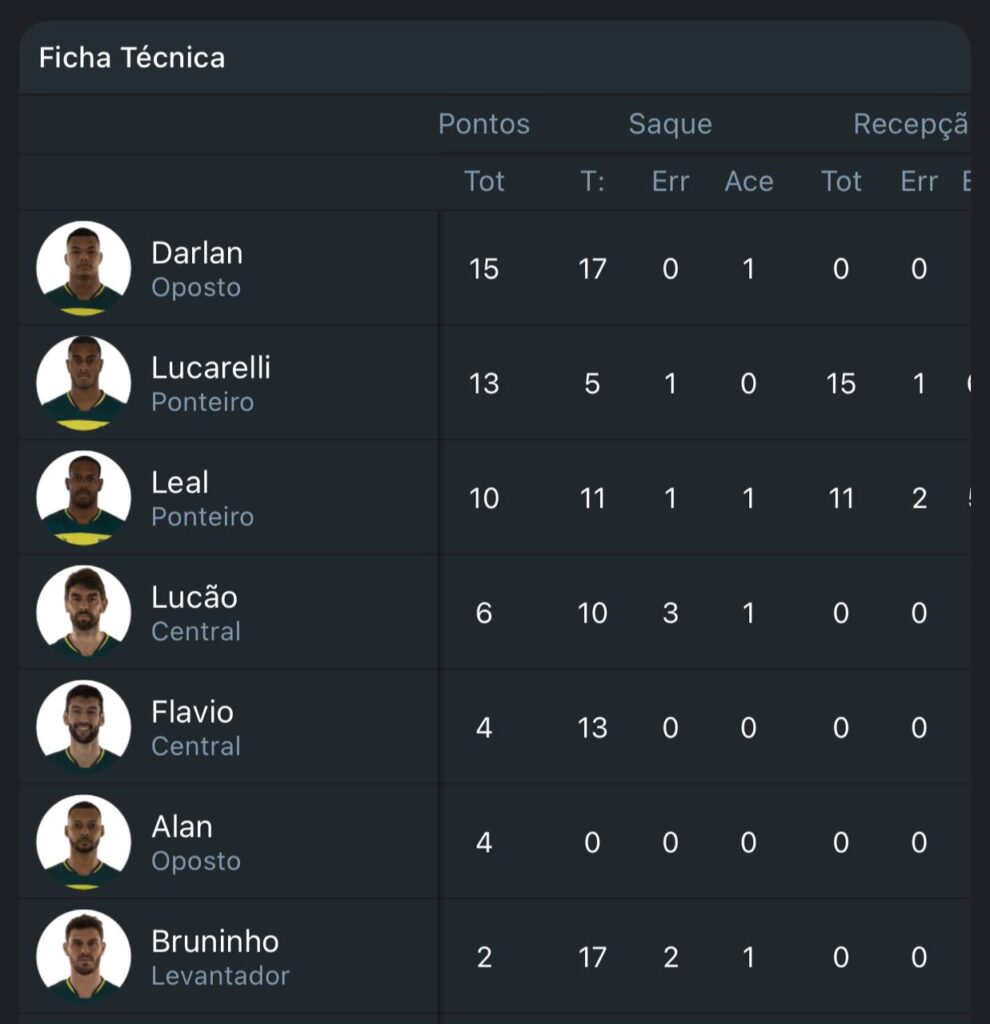Select the Pontos column group header
The image size is (990, 1024).
pos(484,124)
